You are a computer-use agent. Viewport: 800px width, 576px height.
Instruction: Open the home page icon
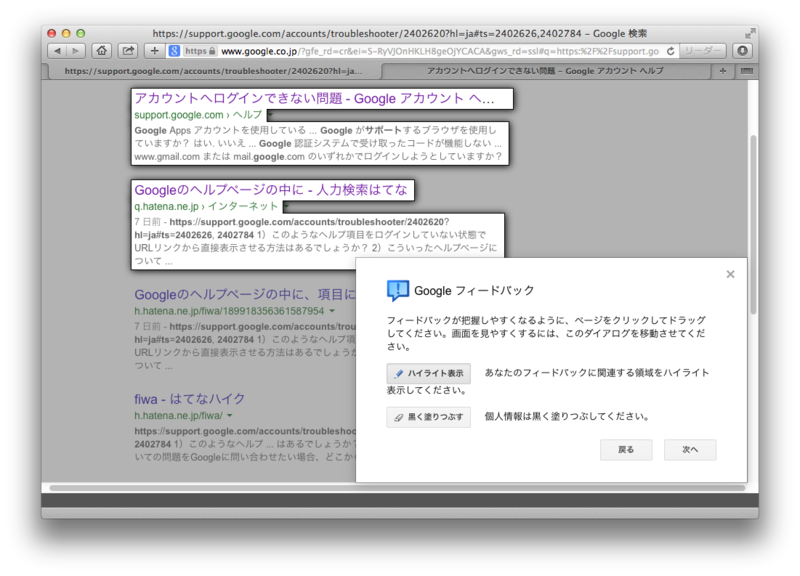(x=102, y=51)
